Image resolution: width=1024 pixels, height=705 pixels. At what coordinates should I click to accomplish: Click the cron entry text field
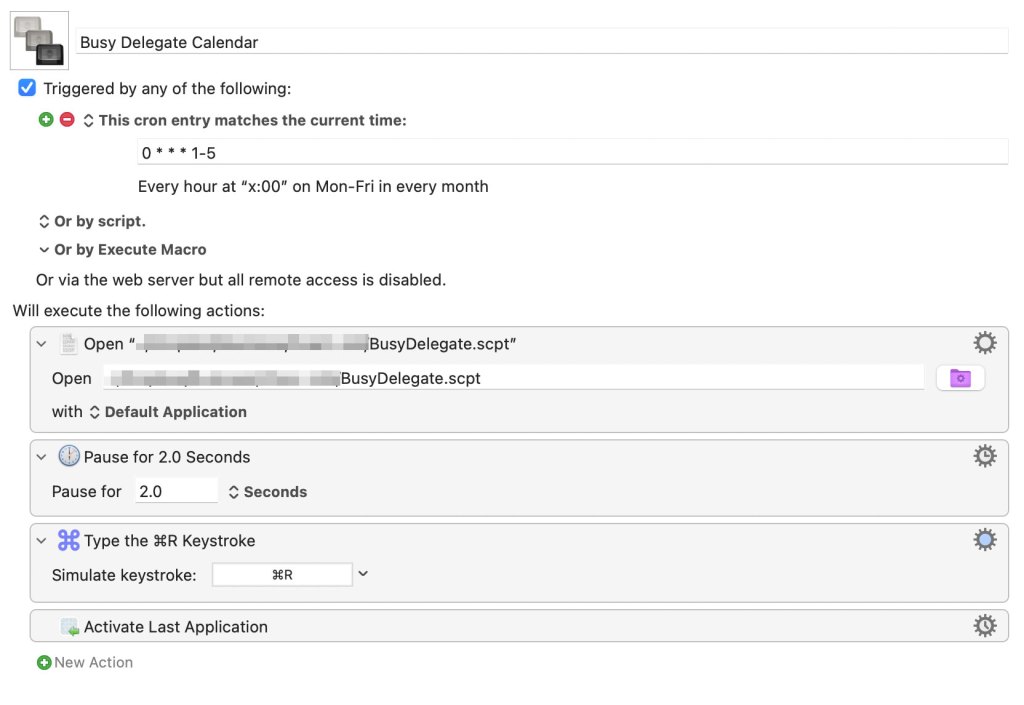pos(572,153)
